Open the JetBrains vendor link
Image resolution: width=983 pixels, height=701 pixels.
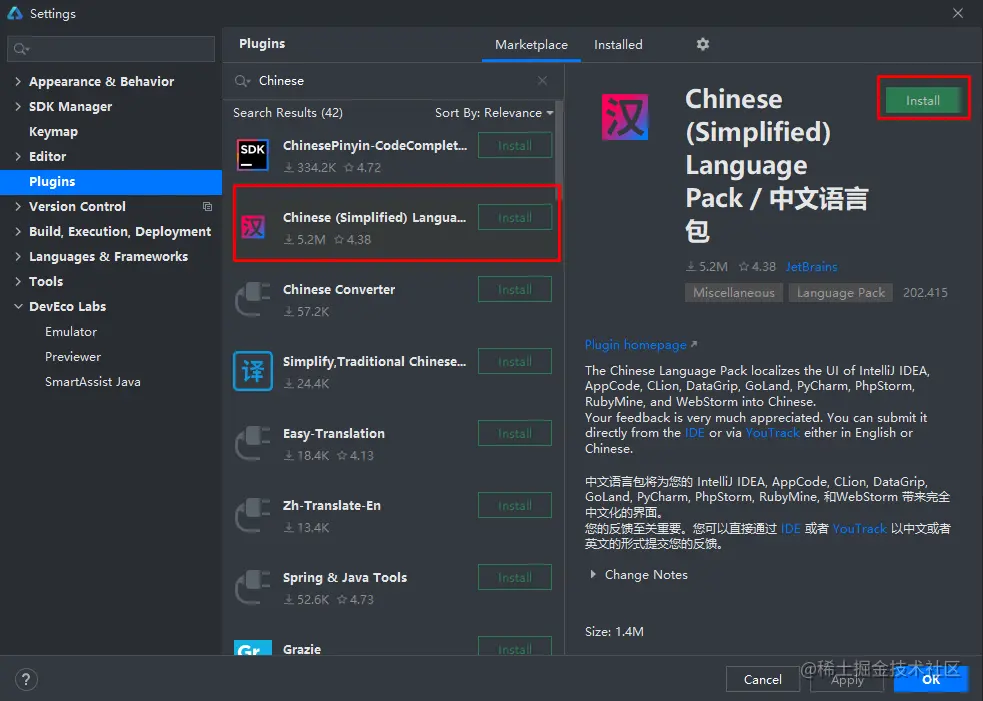tap(811, 266)
